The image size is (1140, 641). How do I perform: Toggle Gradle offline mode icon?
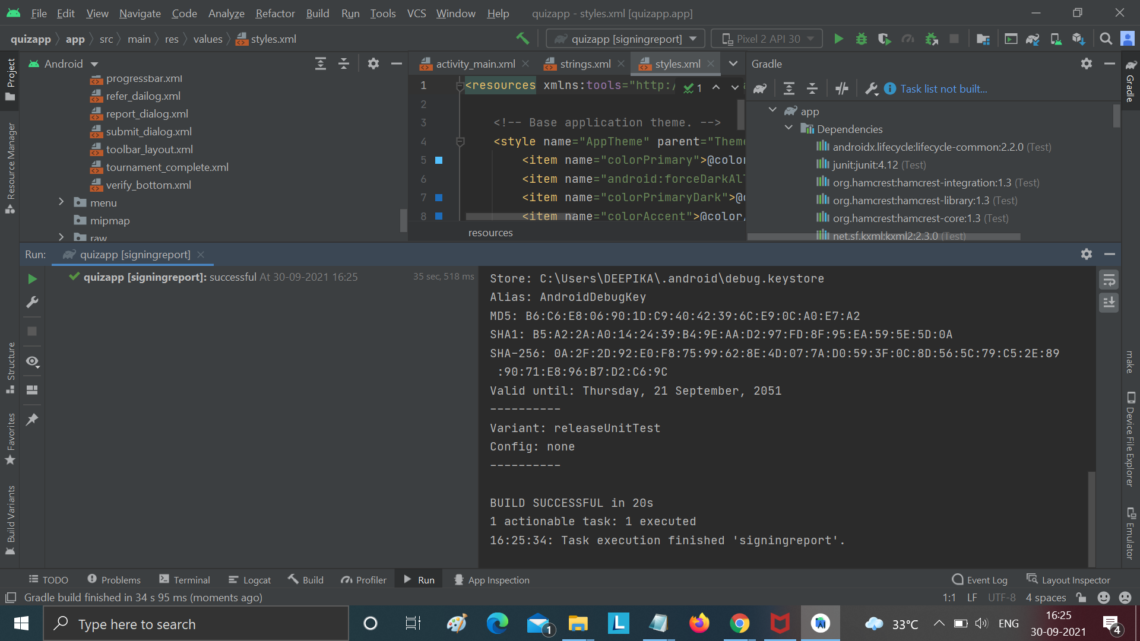(x=841, y=89)
